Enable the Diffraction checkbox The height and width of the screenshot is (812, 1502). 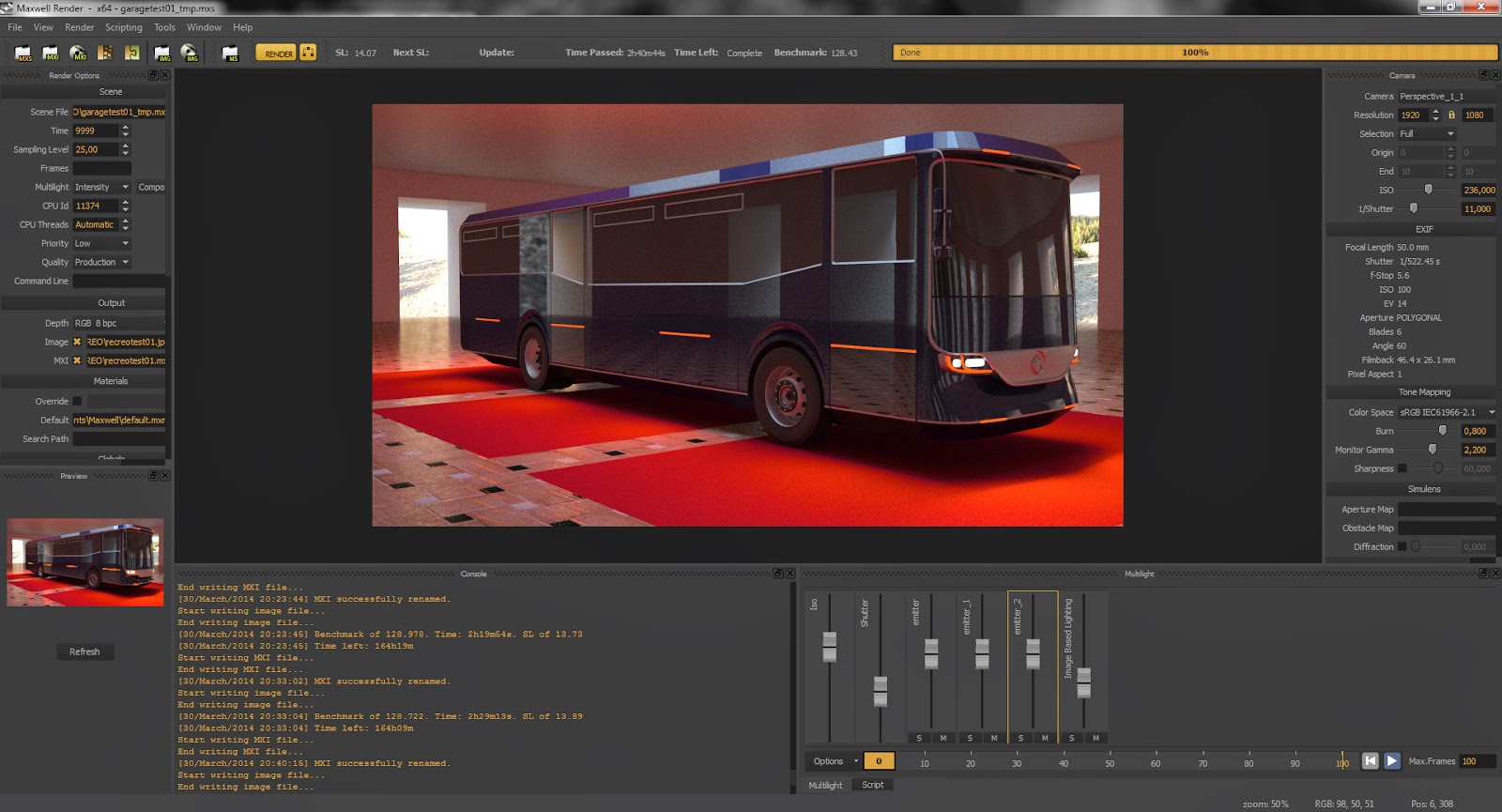[x=1402, y=546]
